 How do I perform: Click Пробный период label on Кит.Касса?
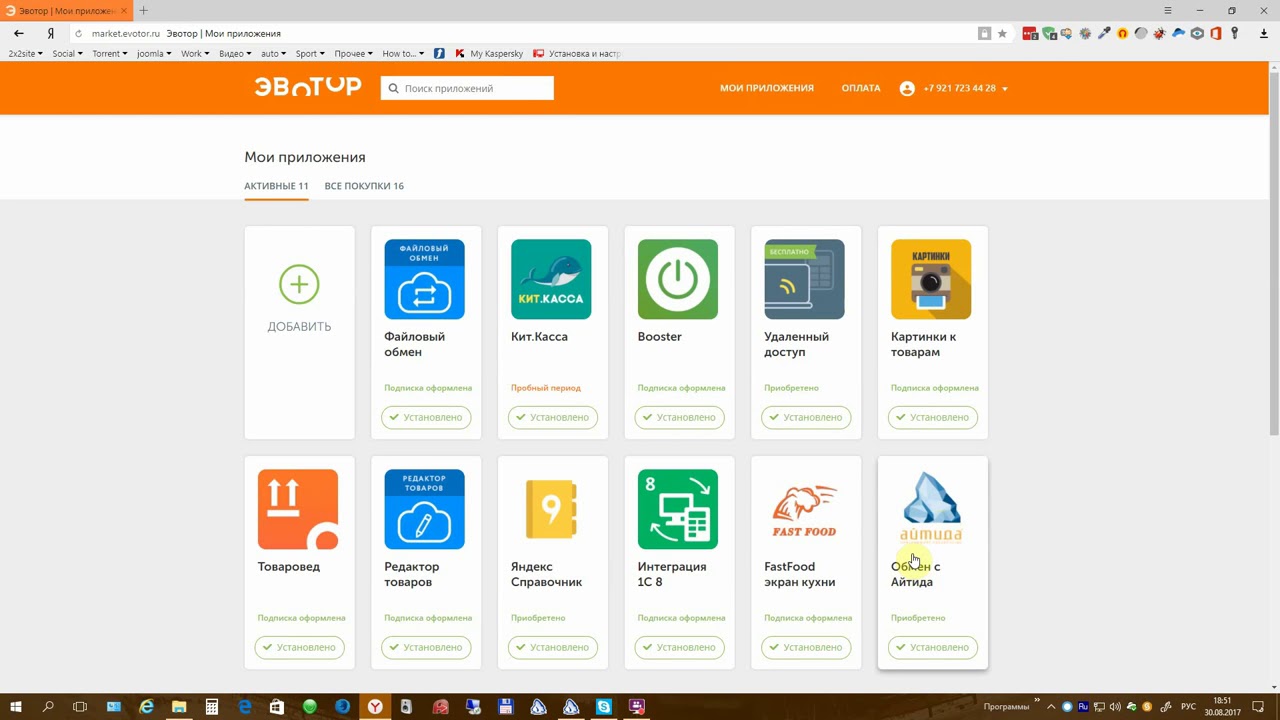(545, 388)
